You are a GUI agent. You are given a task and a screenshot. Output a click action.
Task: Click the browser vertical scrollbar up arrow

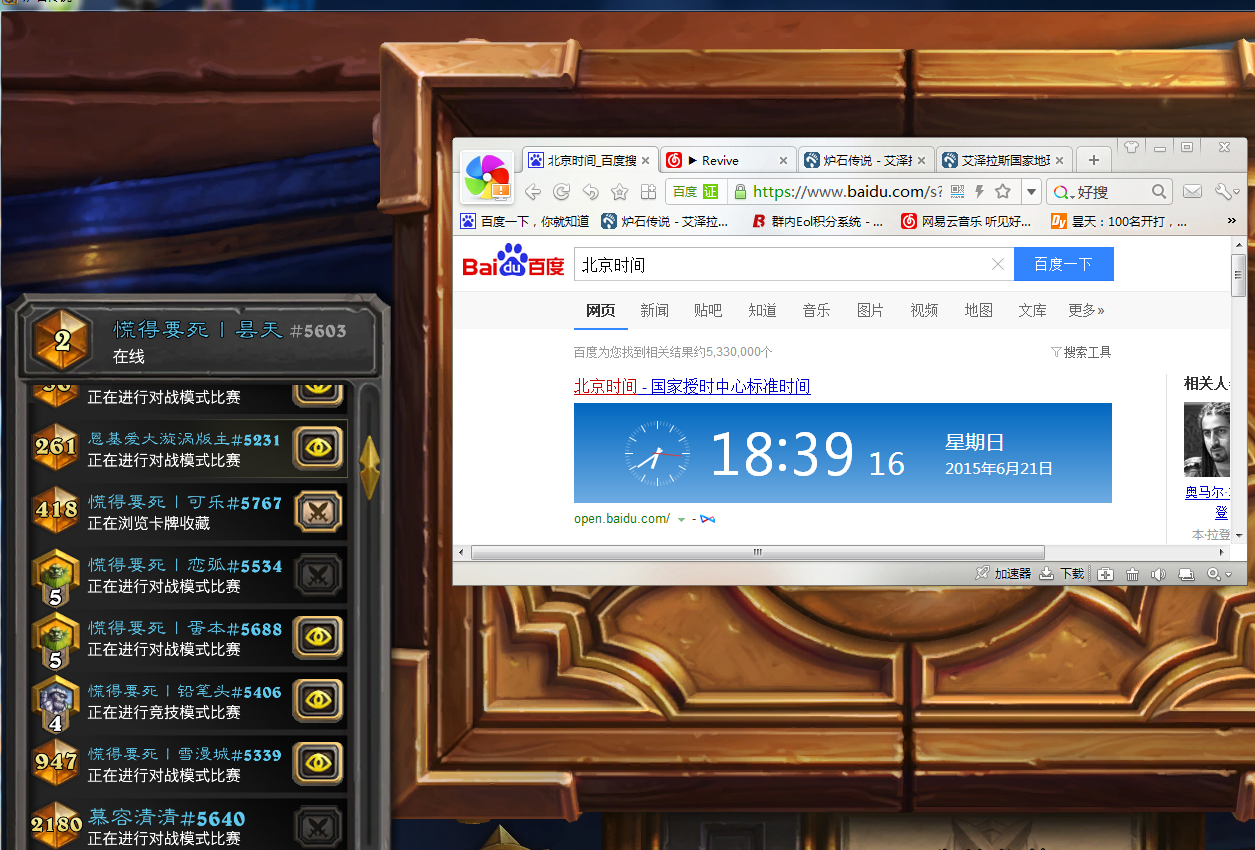coord(1238,244)
